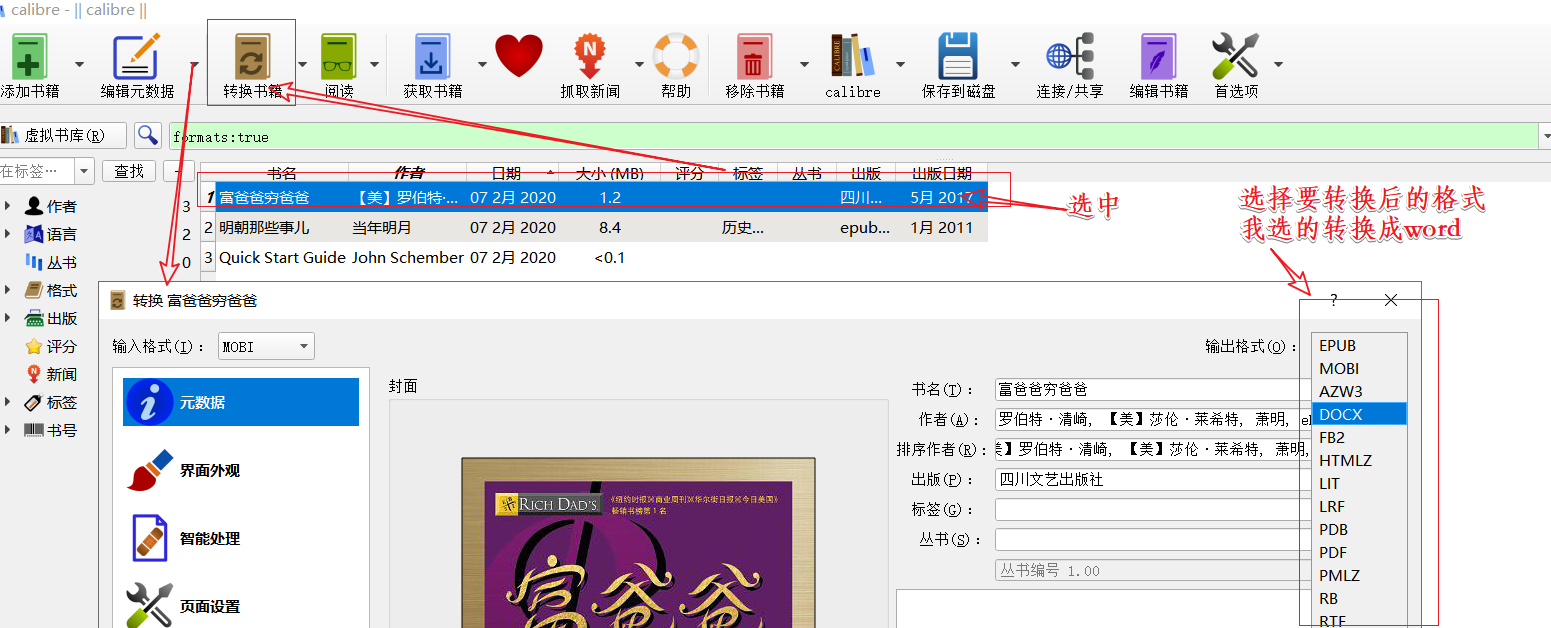Click the Find (查找) button
Viewport: 1551px width, 628px height.
(x=129, y=171)
